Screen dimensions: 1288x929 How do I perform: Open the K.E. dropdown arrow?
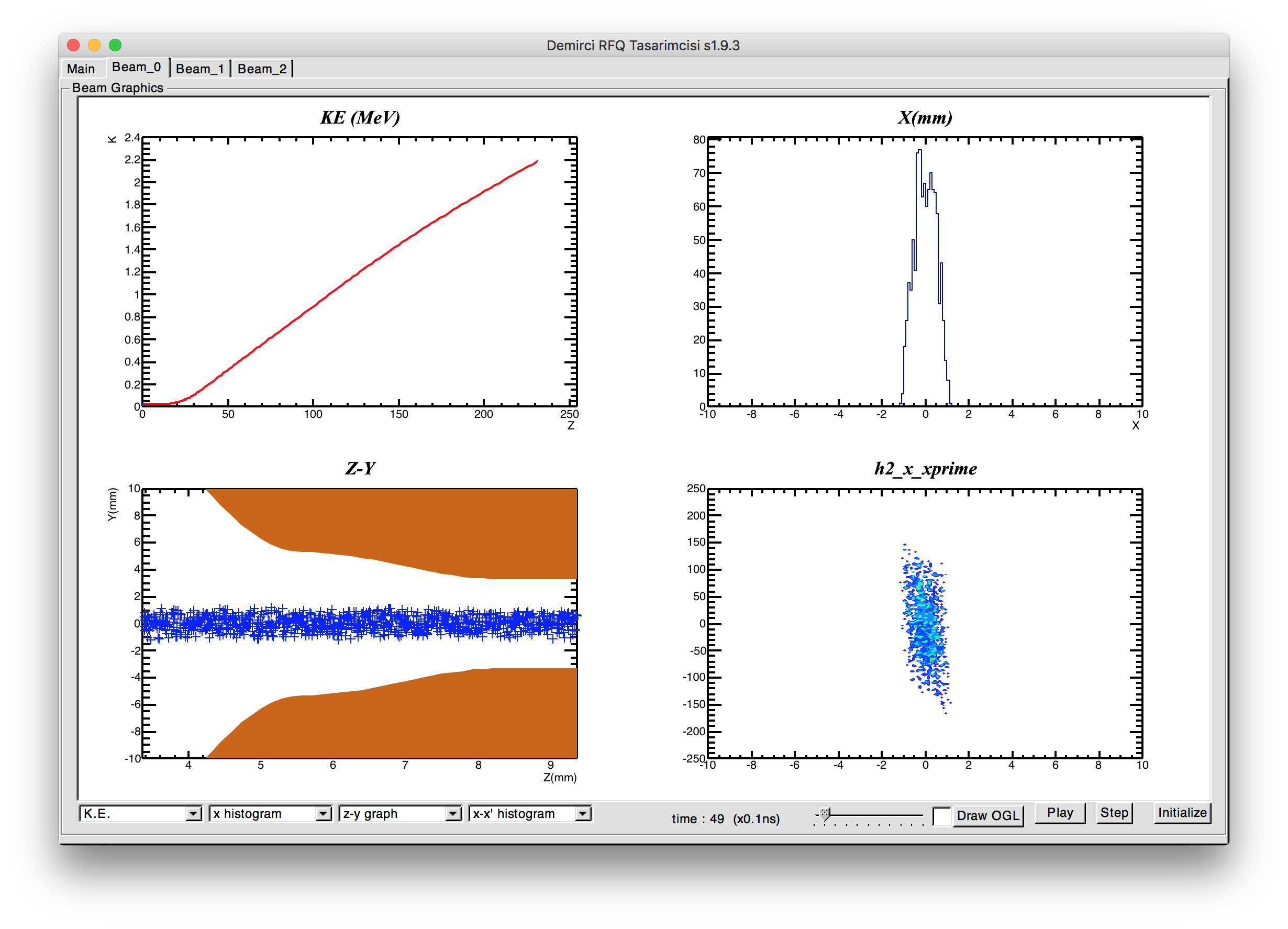[193, 814]
